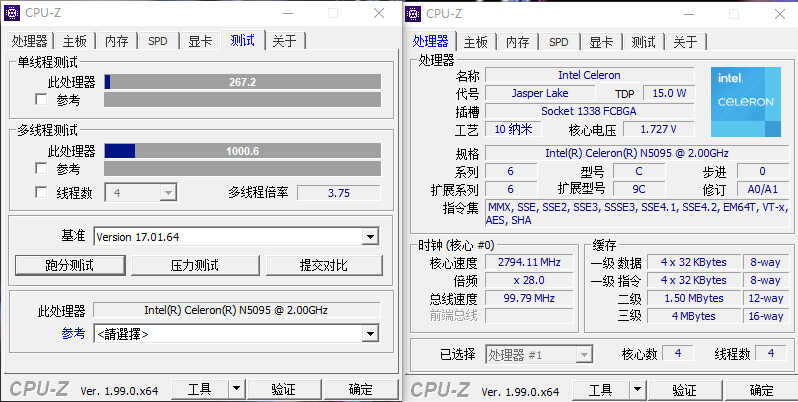Click the 提交对比 submit button
Image resolution: width=798 pixels, height=402 pixels.
[324, 265]
